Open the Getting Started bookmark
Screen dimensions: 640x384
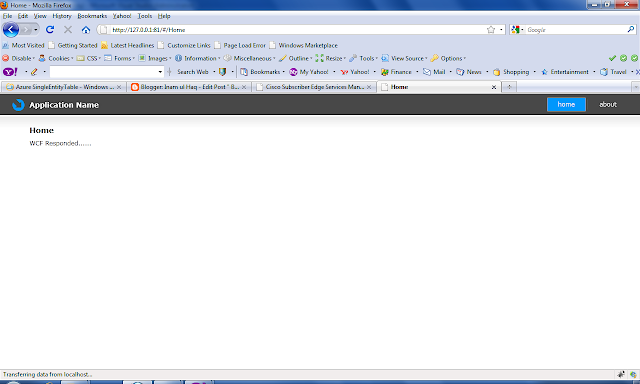point(73,45)
